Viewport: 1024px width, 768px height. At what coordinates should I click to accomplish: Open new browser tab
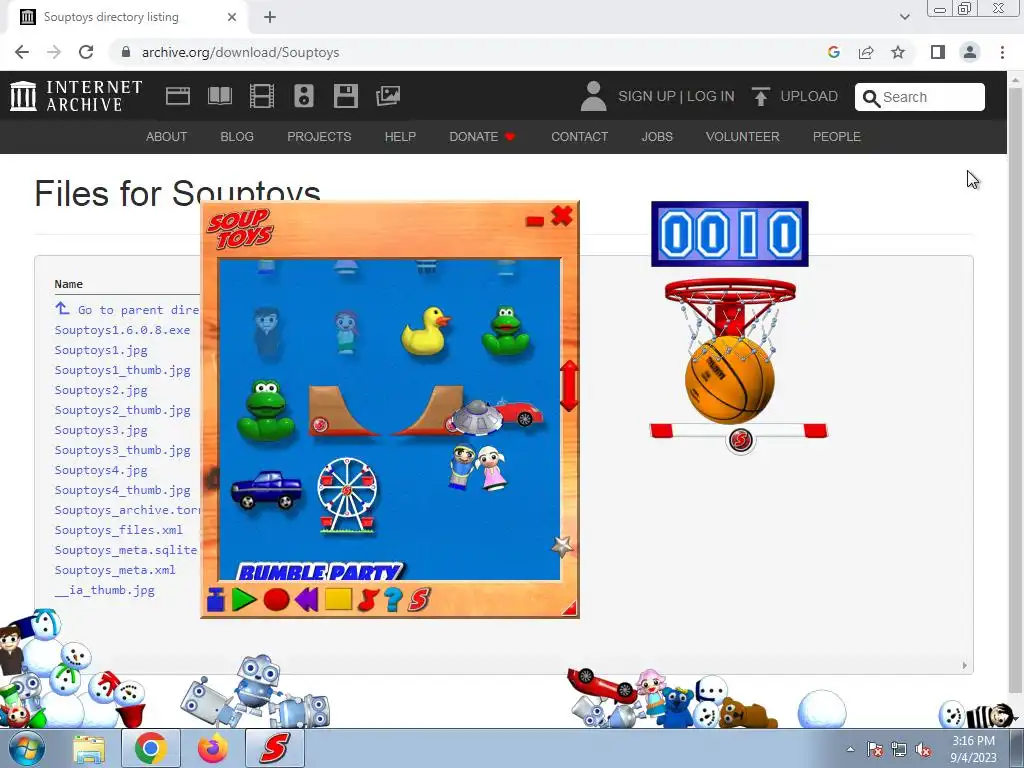click(270, 17)
